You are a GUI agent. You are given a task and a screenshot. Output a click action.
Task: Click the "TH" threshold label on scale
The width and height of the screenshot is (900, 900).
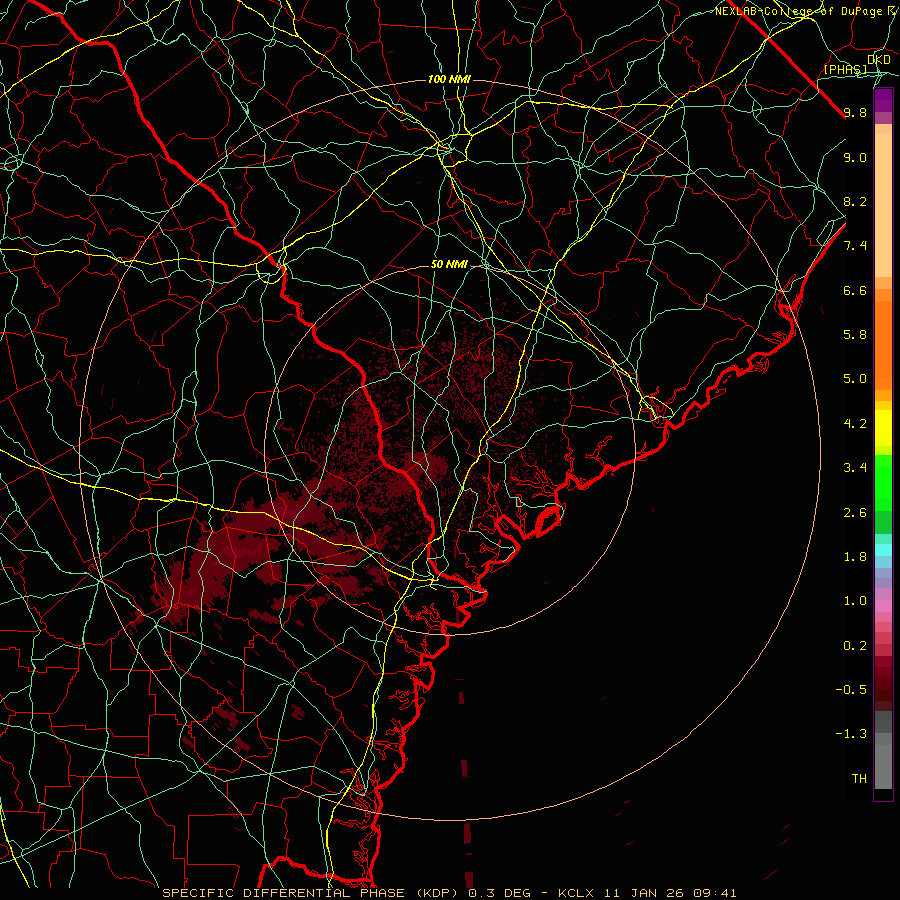coord(859,779)
